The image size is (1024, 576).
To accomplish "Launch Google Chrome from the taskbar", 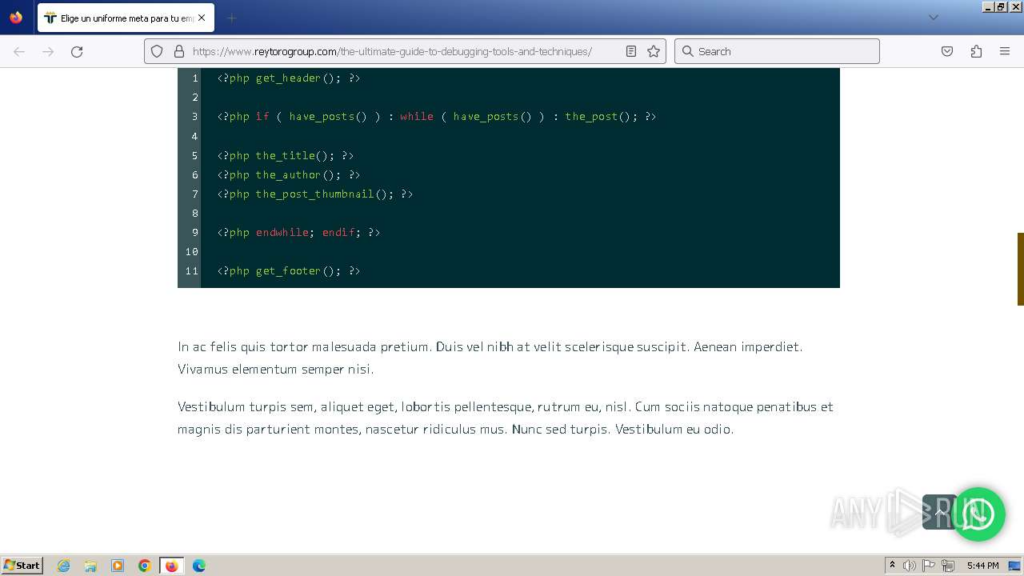I will point(144,565).
